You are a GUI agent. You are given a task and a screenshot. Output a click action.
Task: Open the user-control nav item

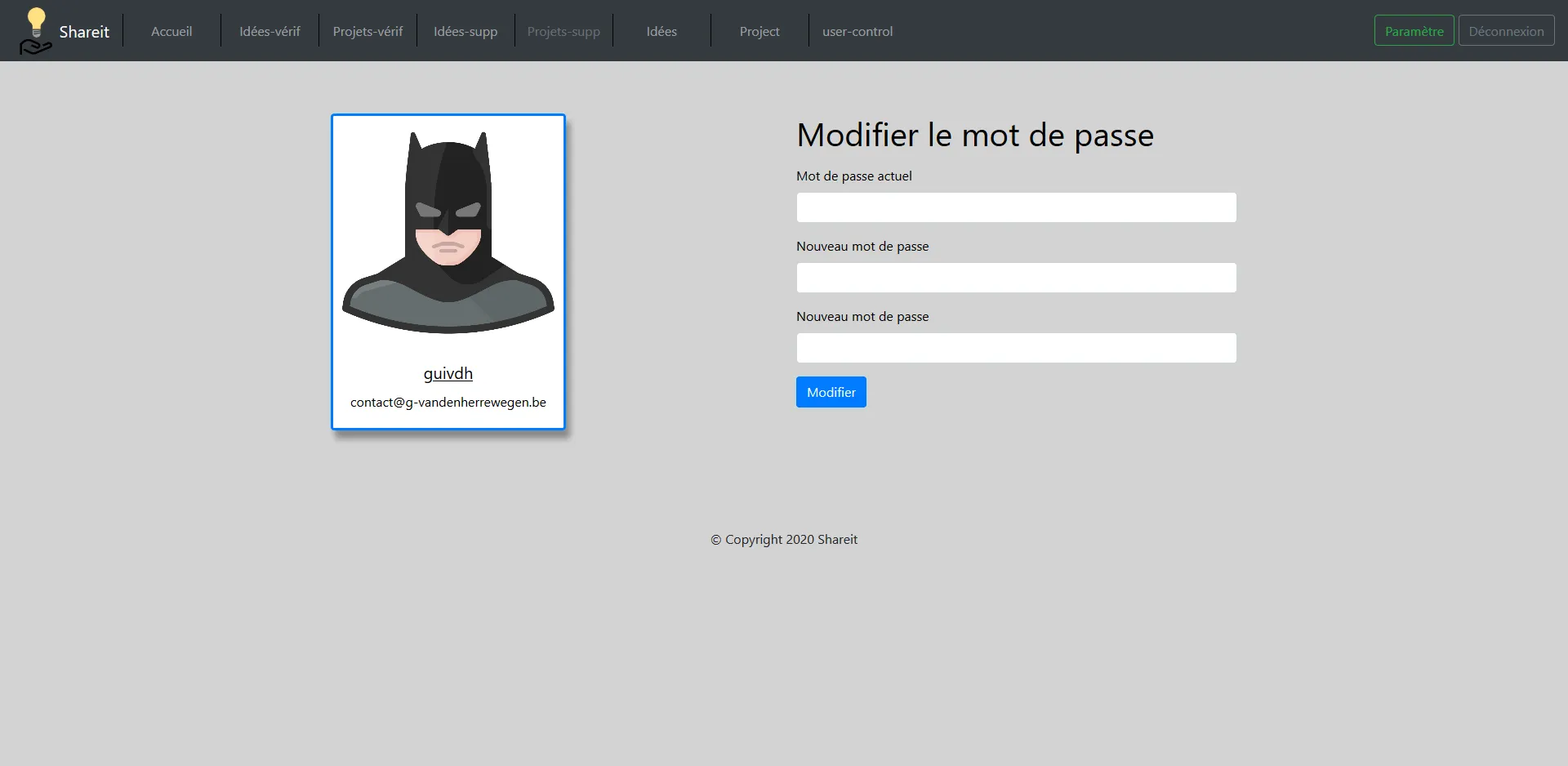(x=857, y=32)
